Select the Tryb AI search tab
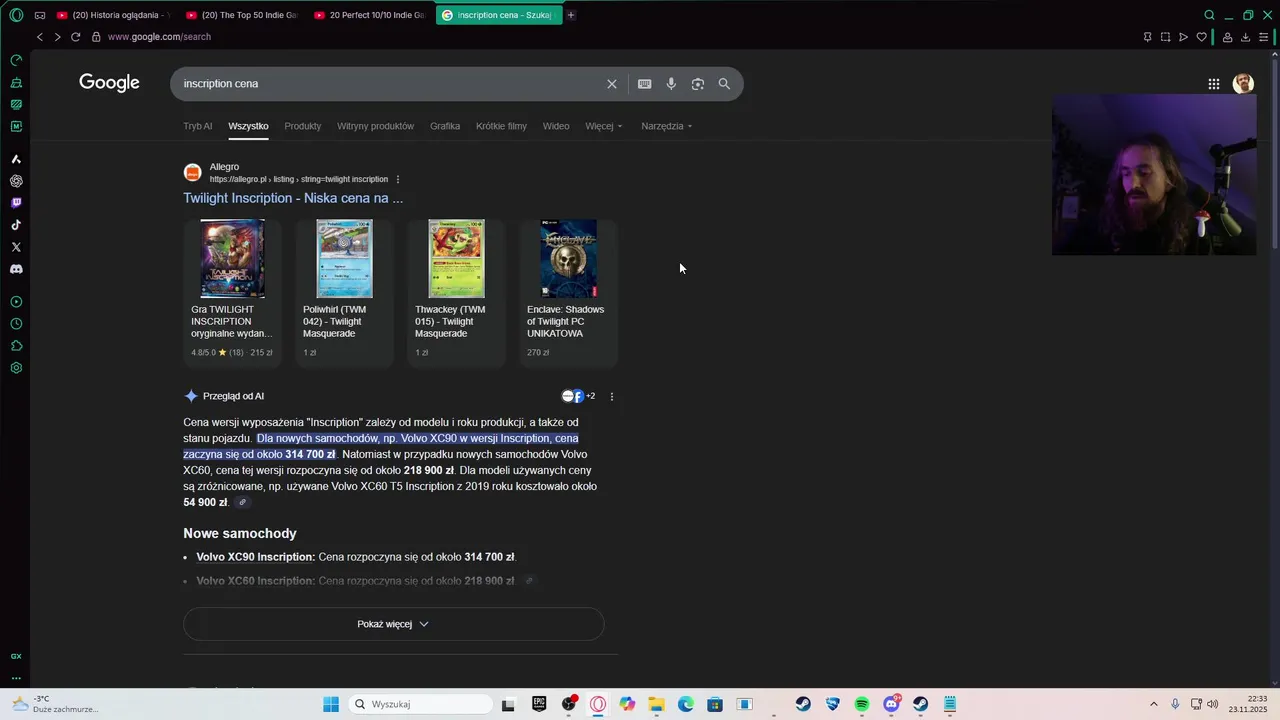This screenshot has width=1280, height=720. point(198,126)
